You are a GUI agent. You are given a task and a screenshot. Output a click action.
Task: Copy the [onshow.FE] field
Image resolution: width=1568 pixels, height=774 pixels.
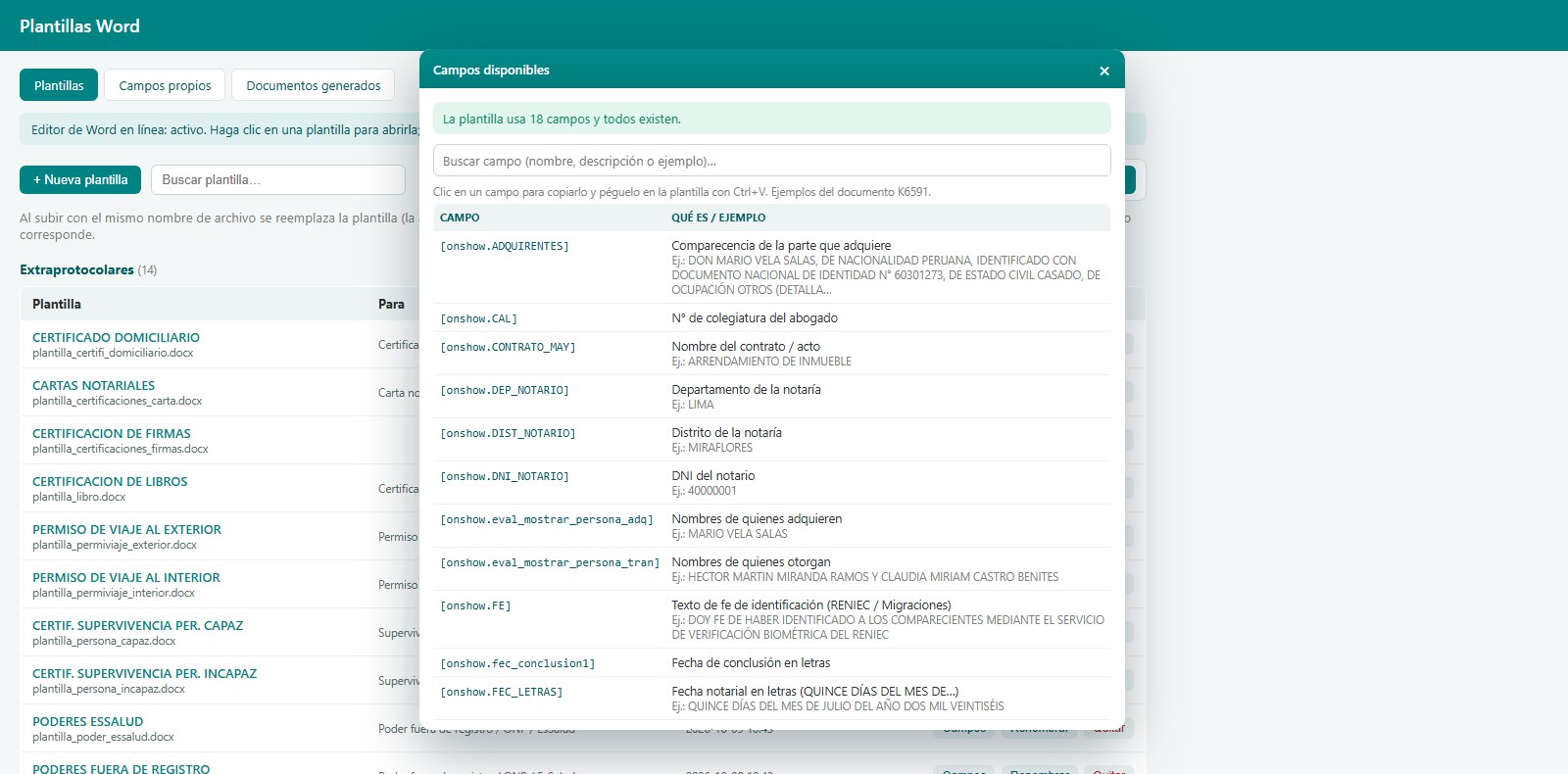click(x=475, y=605)
